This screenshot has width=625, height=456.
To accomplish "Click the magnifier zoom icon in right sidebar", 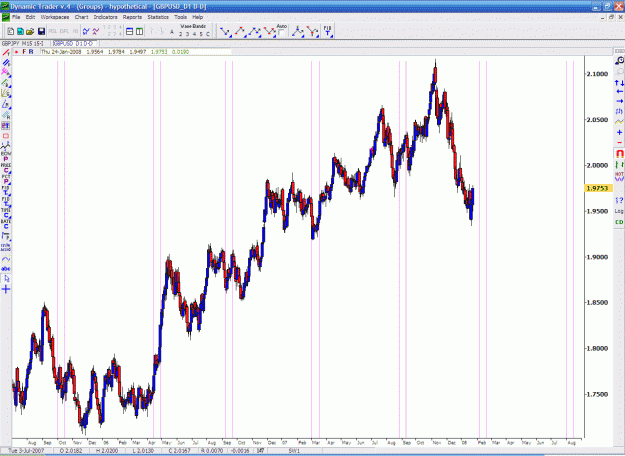I will [619, 61].
